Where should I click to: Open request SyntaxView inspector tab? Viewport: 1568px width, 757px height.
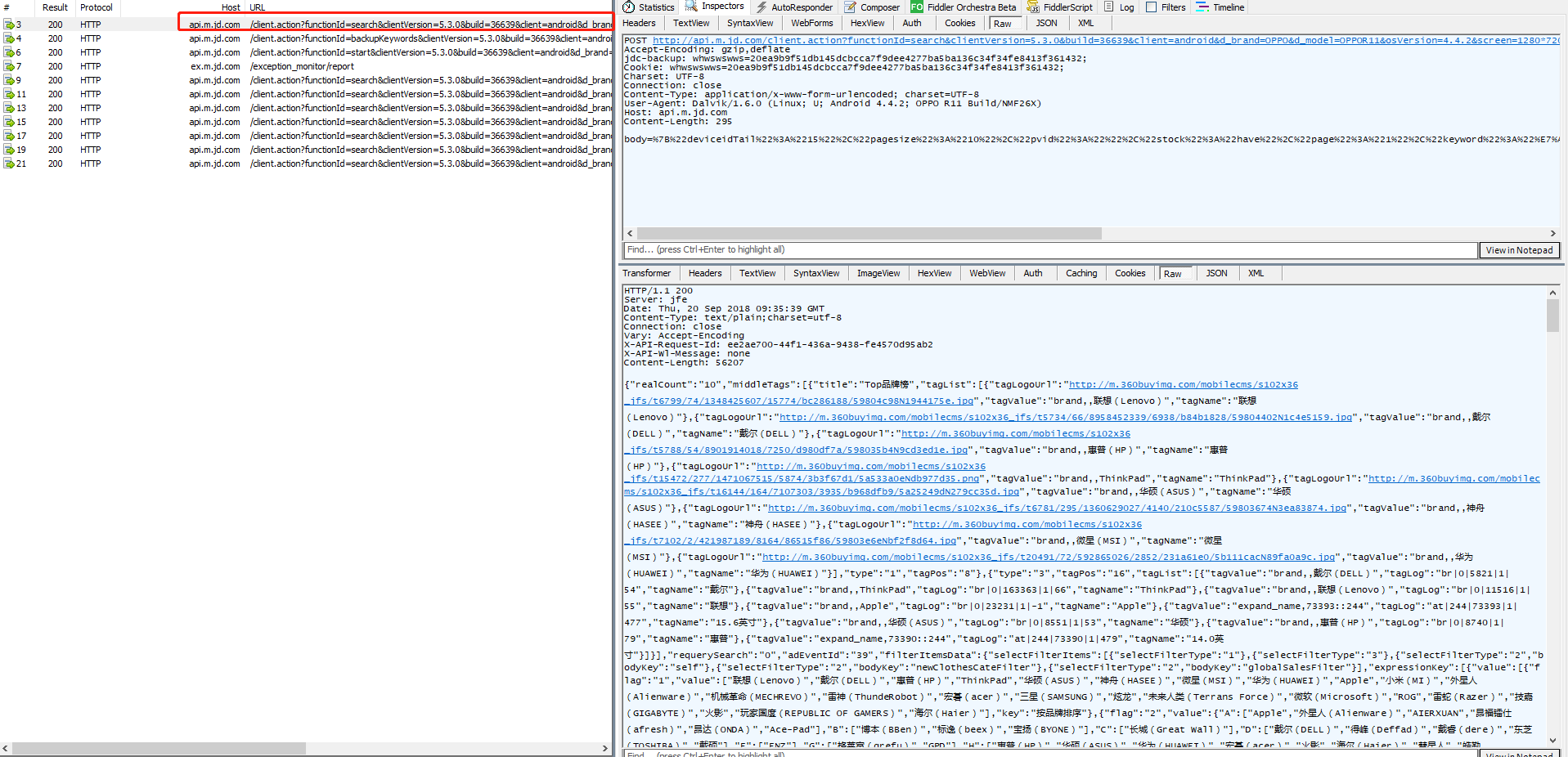[x=750, y=23]
